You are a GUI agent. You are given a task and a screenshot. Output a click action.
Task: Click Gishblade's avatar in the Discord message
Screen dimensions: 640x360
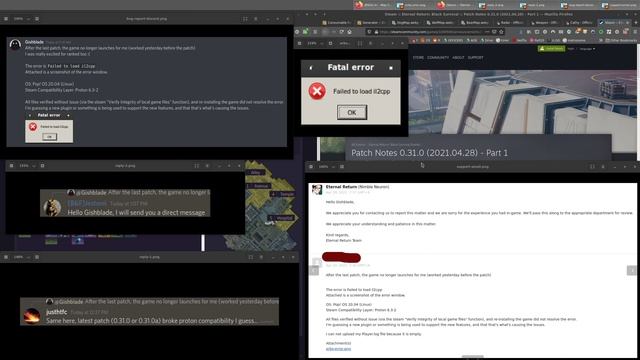tap(15, 44)
